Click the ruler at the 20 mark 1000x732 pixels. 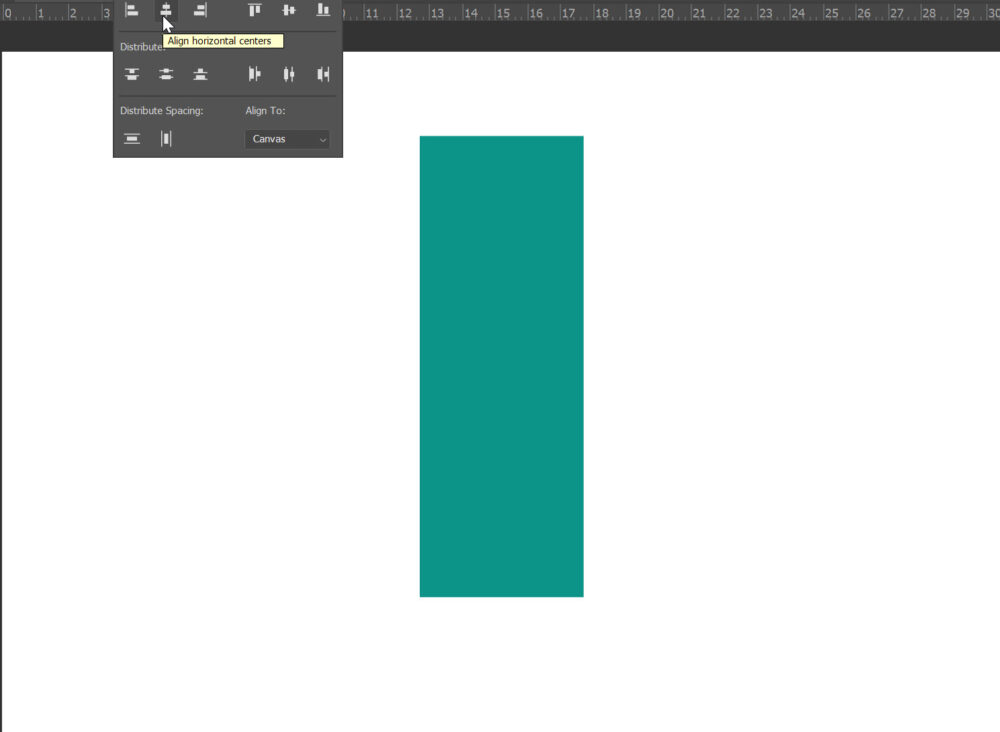(667, 14)
